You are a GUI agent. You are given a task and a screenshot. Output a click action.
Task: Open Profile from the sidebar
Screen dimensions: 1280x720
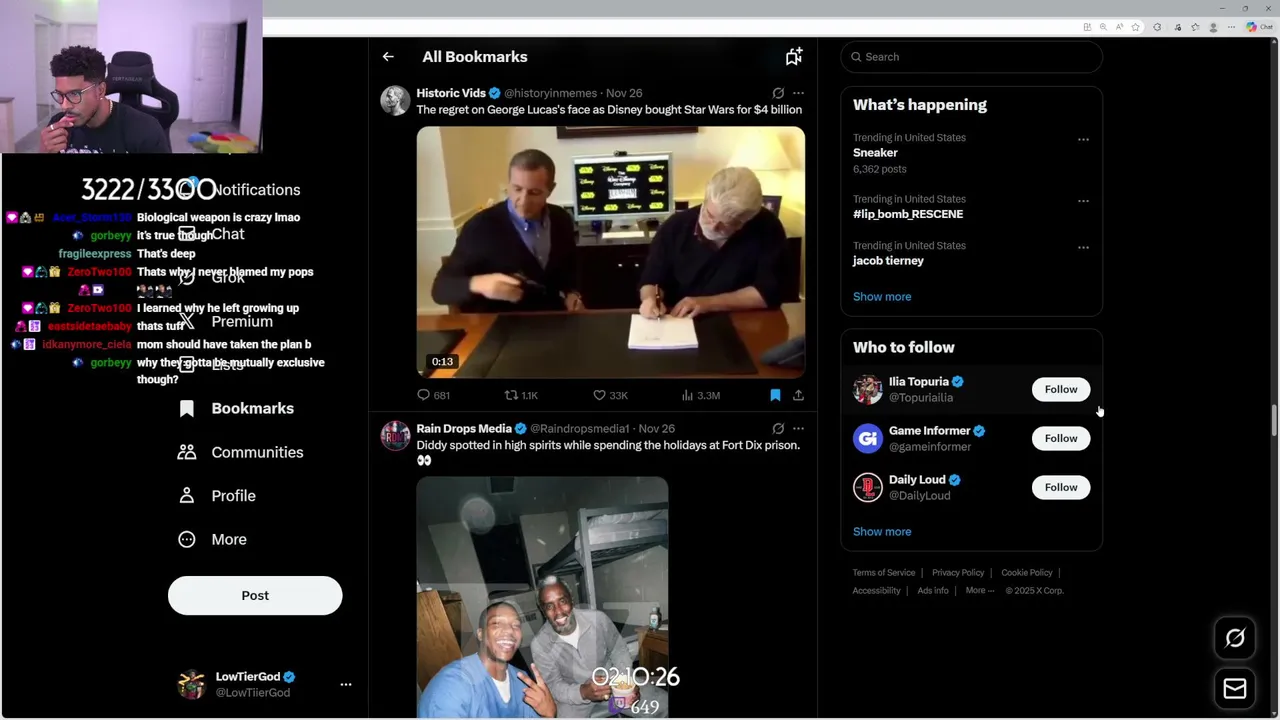click(x=216, y=496)
